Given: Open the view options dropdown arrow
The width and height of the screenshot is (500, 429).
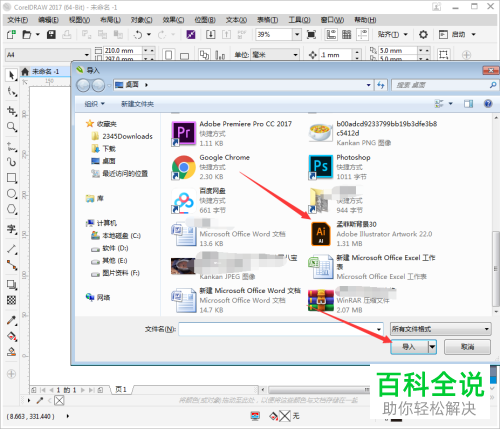Looking at the screenshot, I should click(451, 104).
